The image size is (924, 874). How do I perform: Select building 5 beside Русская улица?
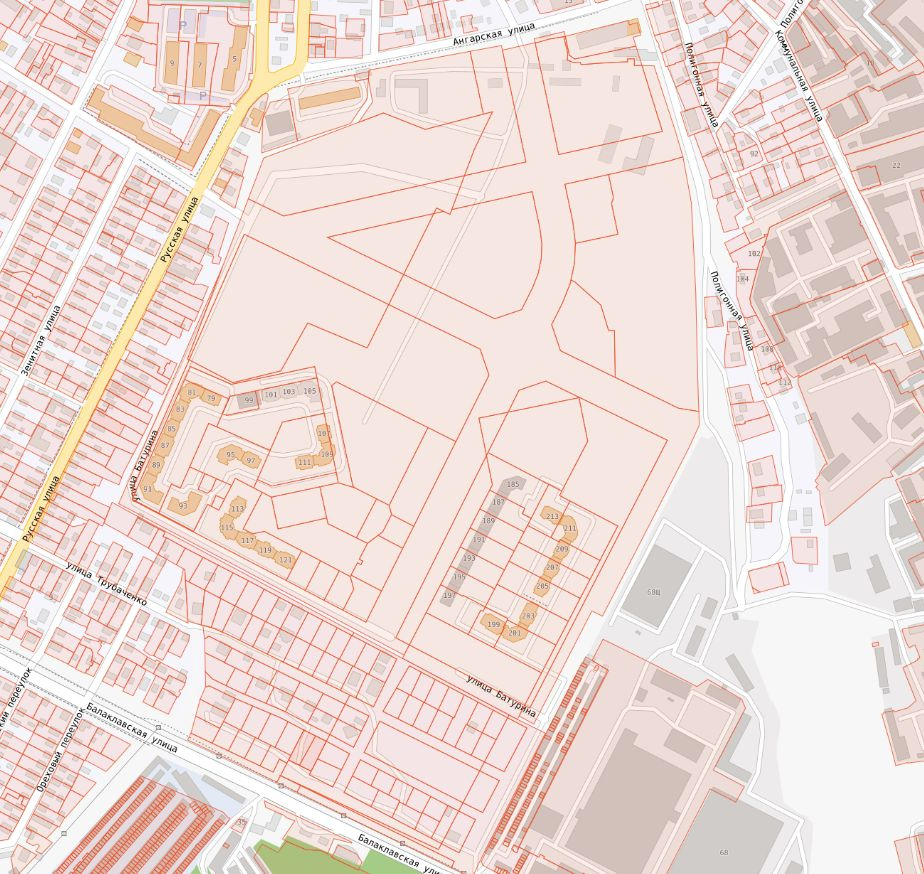coord(234,60)
